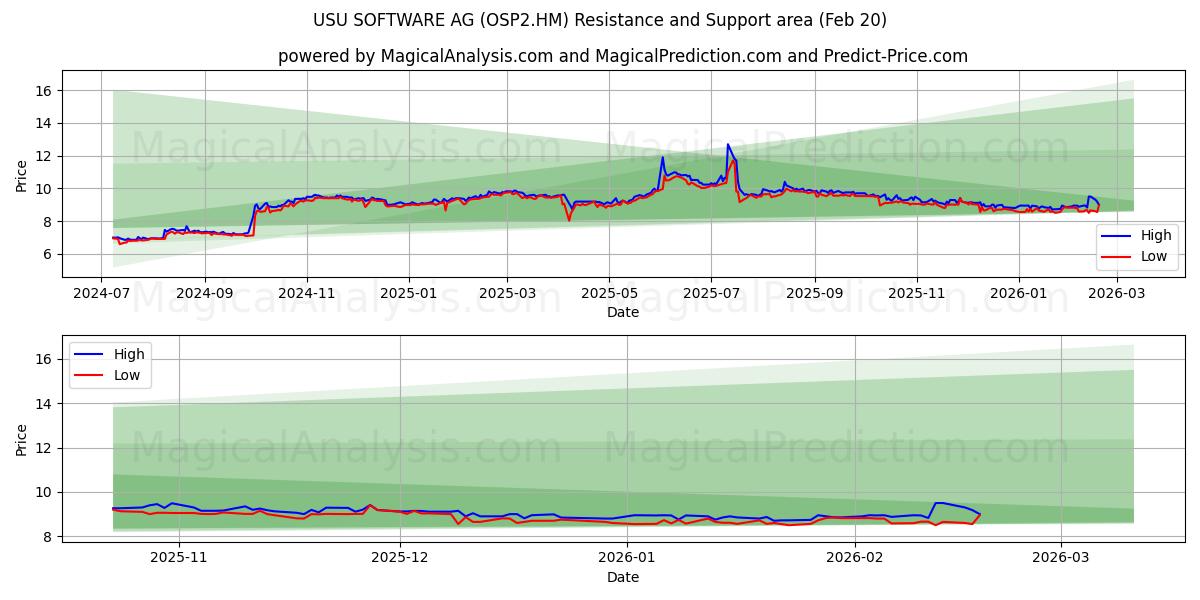
Task: Click the "Date" x-axis label of upper chart
Action: (623, 313)
